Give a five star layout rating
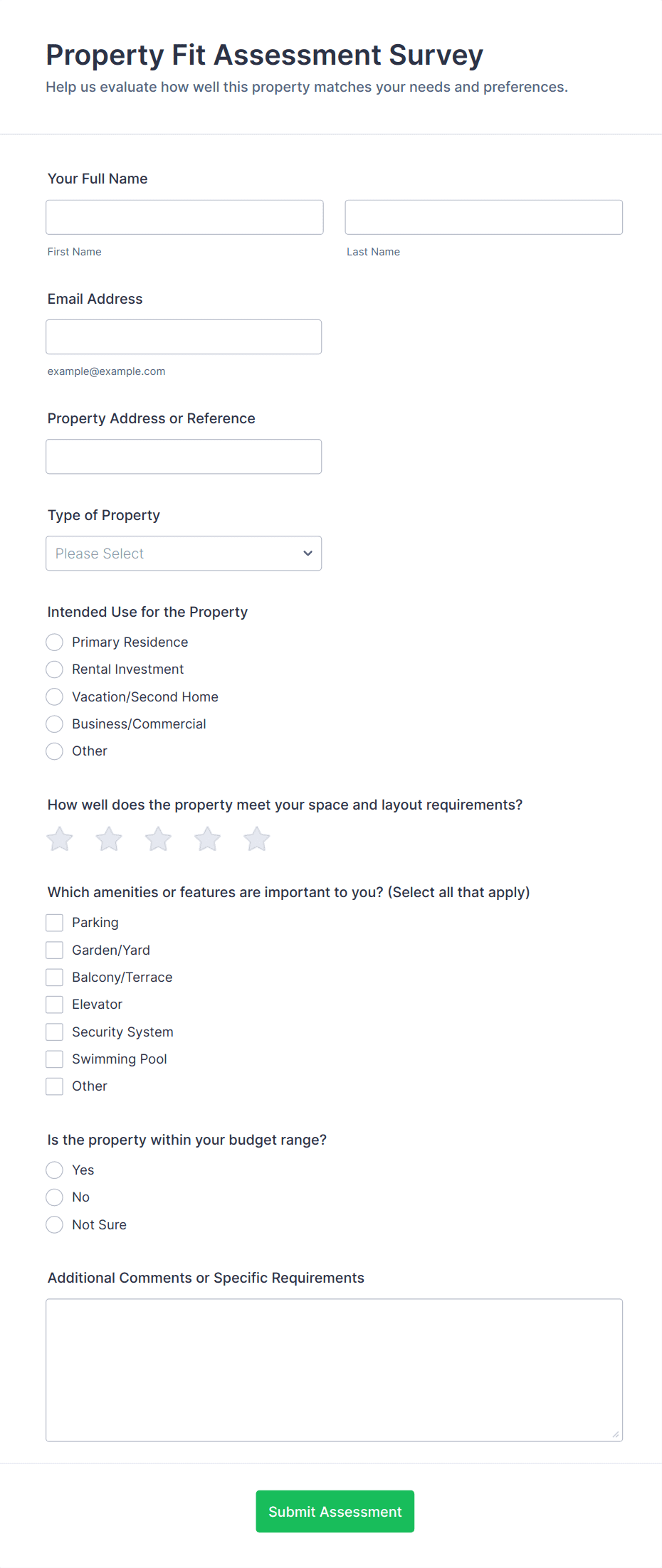Image resolution: width=662 pixels, height=1568 pixels. click(x=256, y=839)
